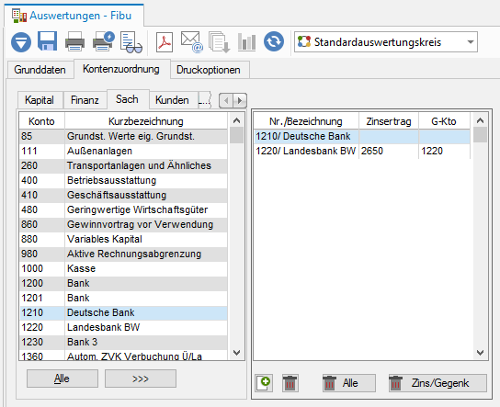Print using the printer icon

[x=75, y=42]
